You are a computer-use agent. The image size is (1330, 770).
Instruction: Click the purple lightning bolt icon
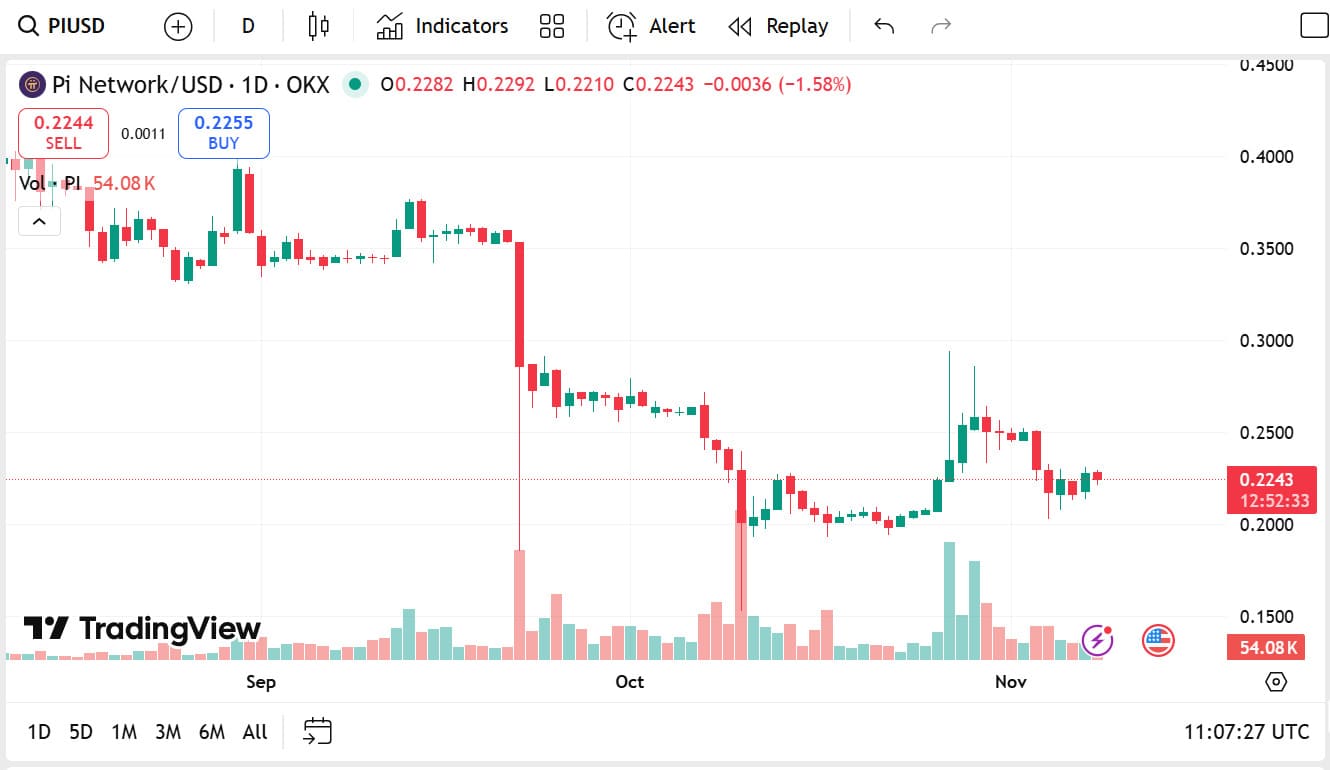click(1098, 640)
